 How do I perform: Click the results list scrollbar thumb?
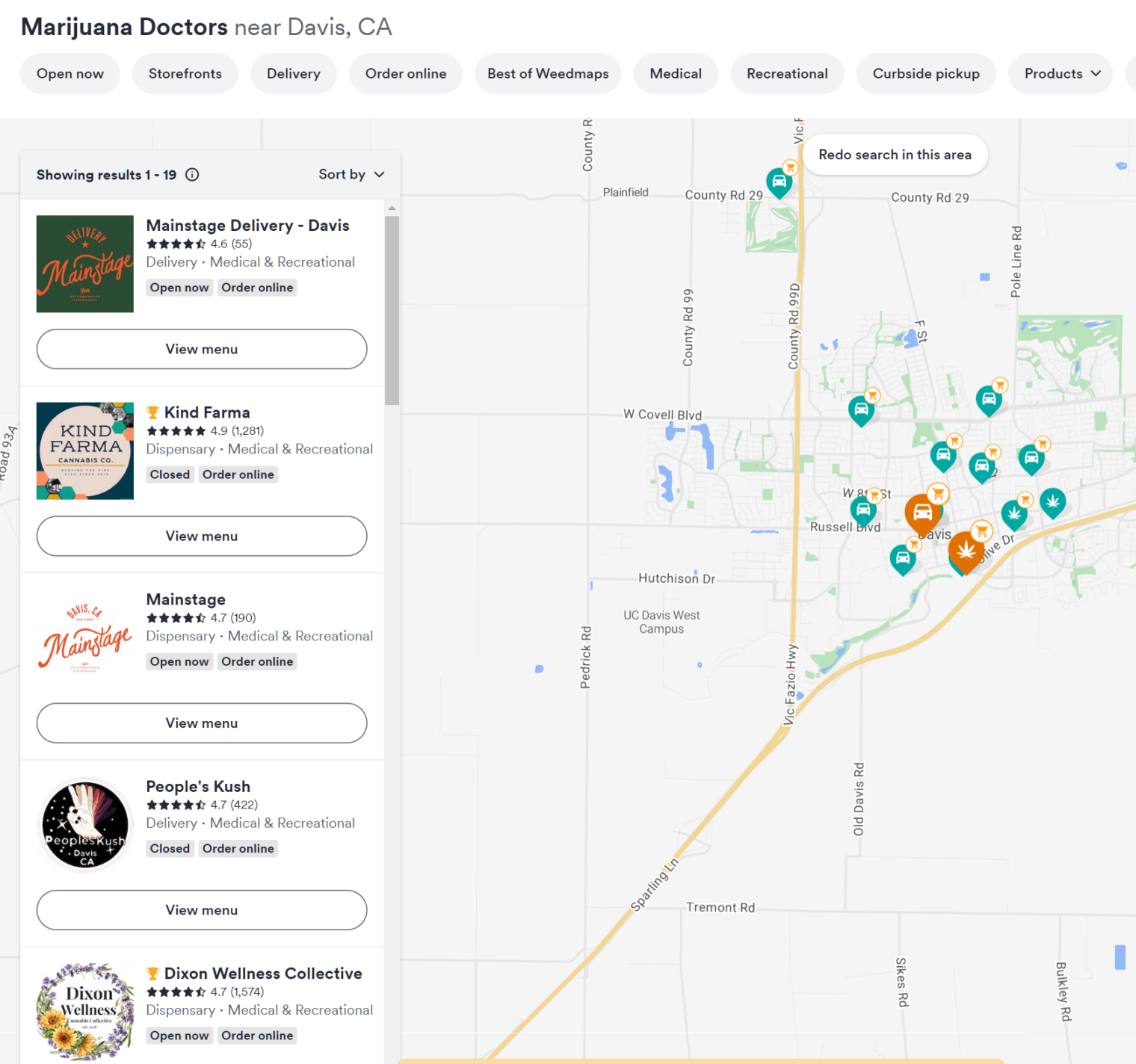pos(392,310)
